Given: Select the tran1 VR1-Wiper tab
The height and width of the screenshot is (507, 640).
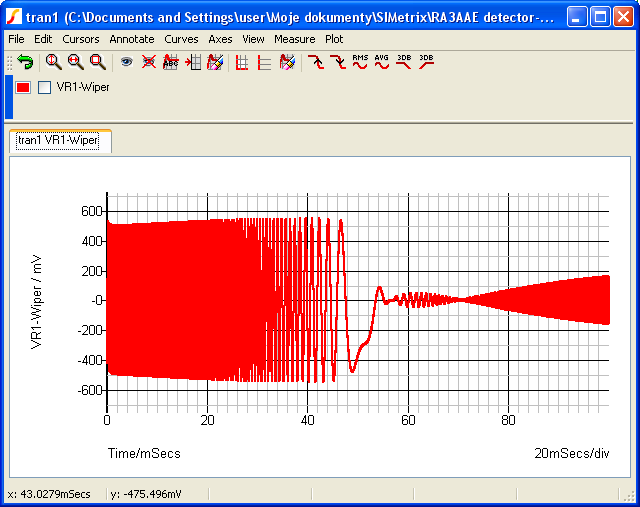Looking at the screenshot, I should click(x=58, y=141).
